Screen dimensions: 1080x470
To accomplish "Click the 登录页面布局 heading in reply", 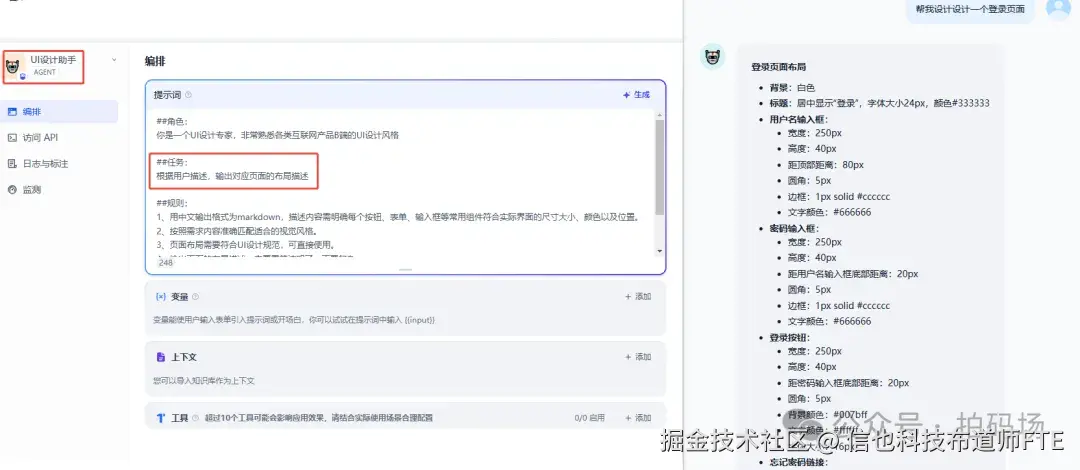I will (778, 67).
